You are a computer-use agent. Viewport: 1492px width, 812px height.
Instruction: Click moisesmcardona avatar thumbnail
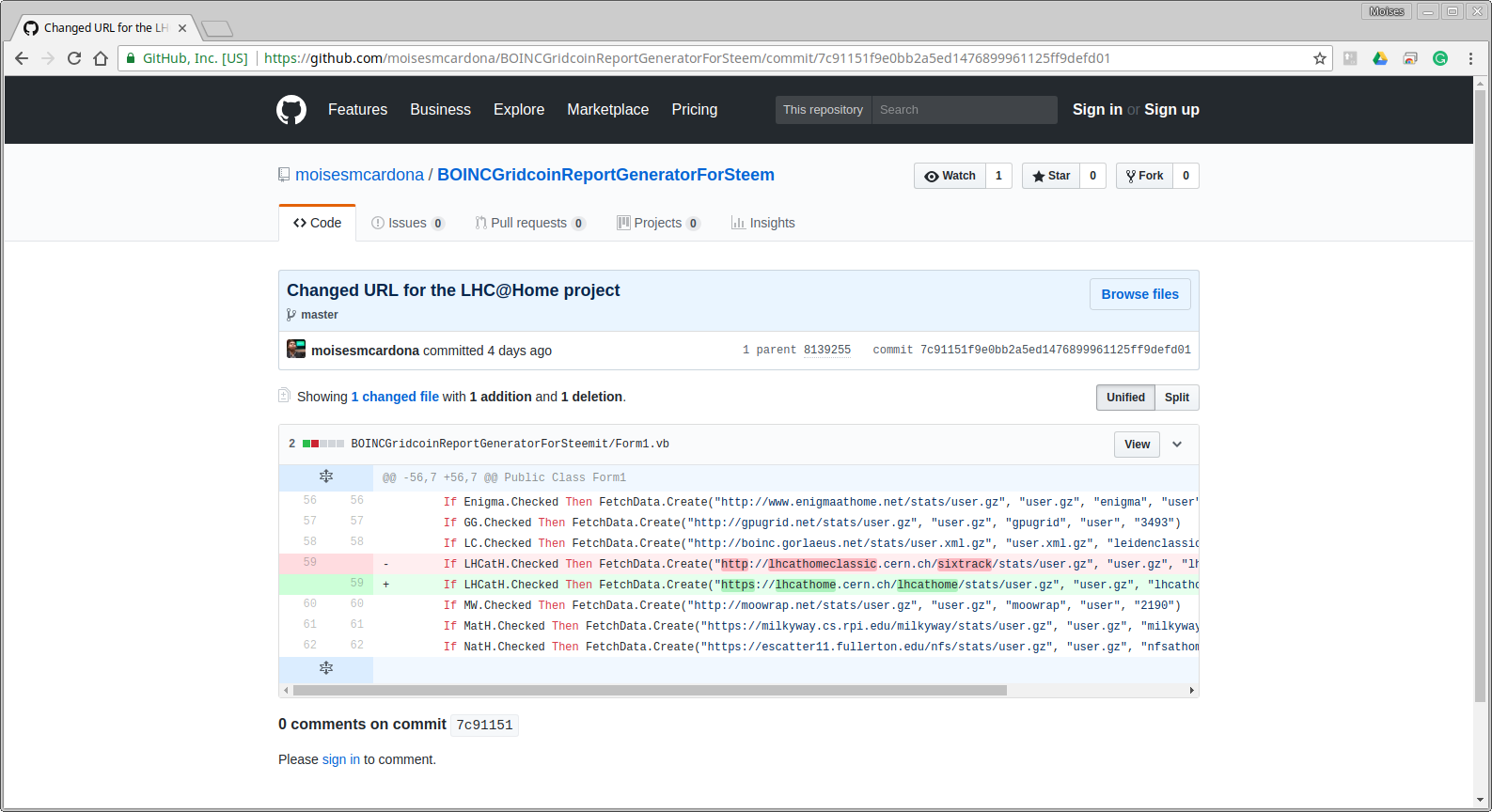click(x=296, y=349)
